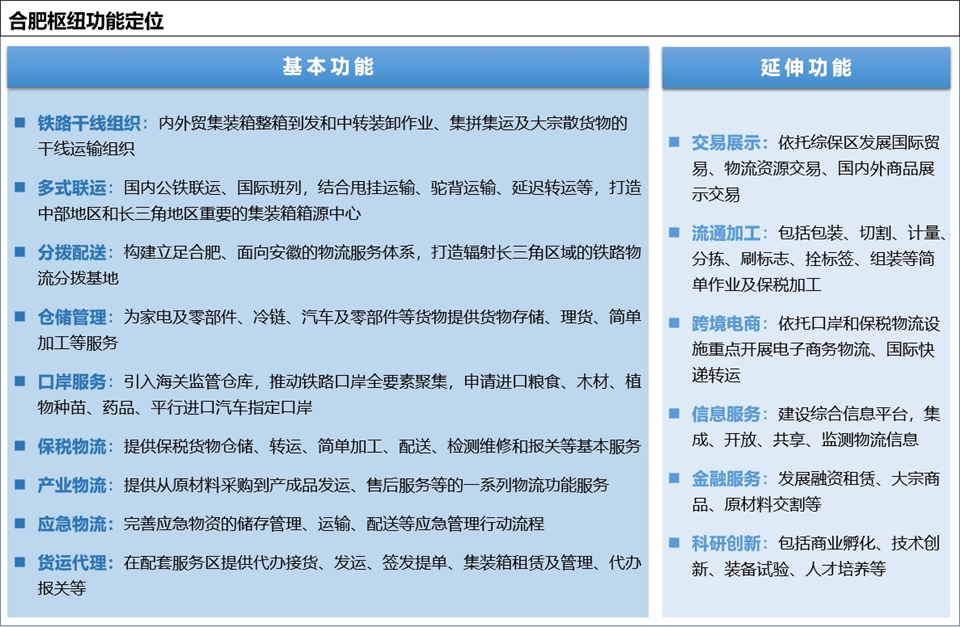Click the 产业物流 heading

pos(72,486)
